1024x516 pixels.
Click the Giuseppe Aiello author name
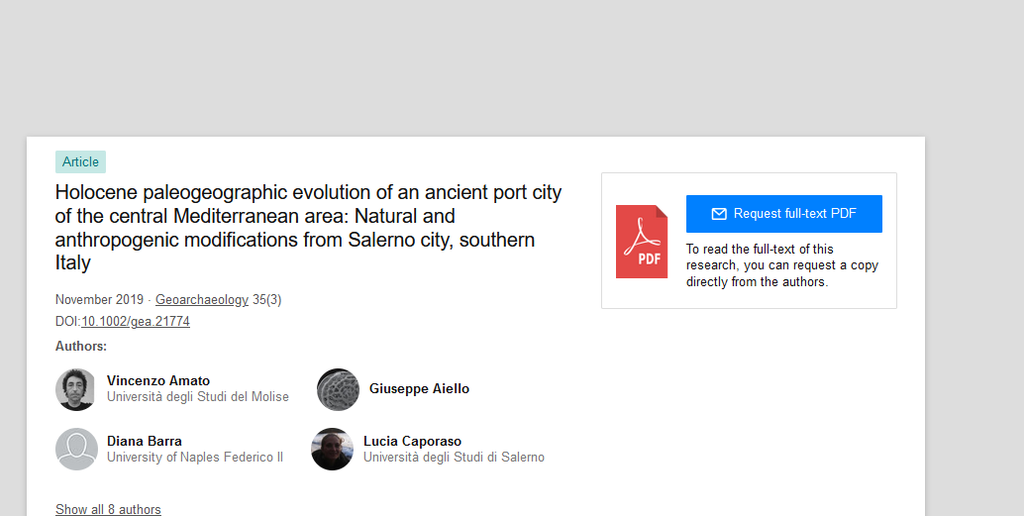click(x=419, y=389)
